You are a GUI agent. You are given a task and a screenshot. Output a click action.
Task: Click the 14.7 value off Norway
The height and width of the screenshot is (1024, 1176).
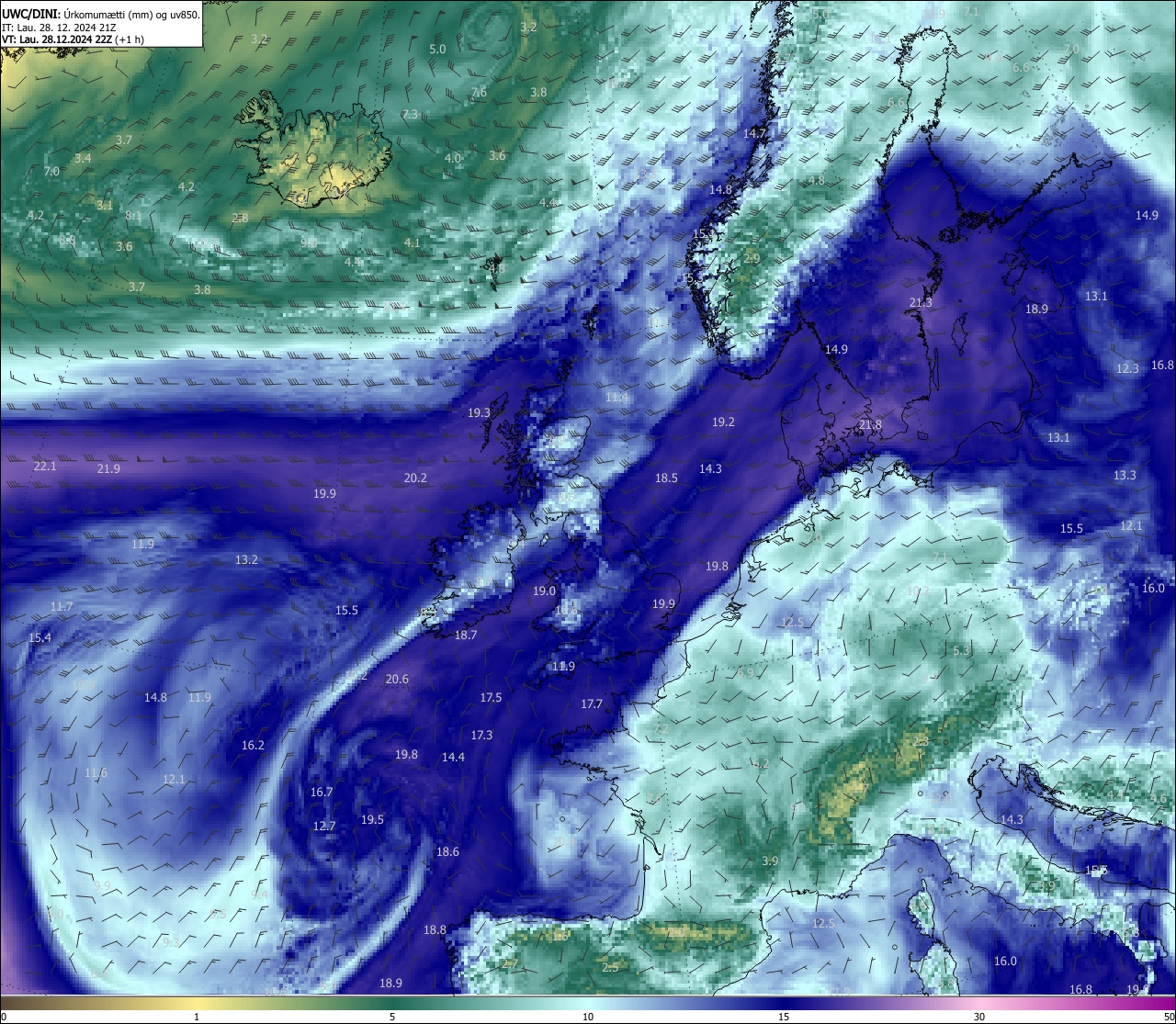coord(754,134)
